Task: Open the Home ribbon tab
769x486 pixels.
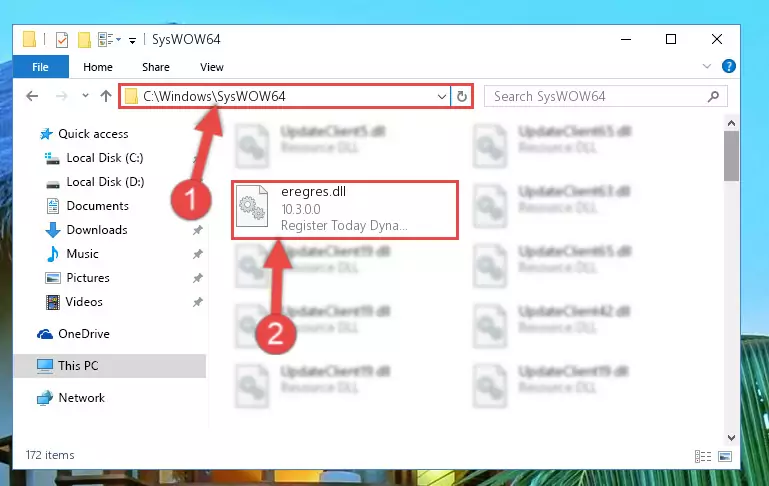Action: coord(98,67)
